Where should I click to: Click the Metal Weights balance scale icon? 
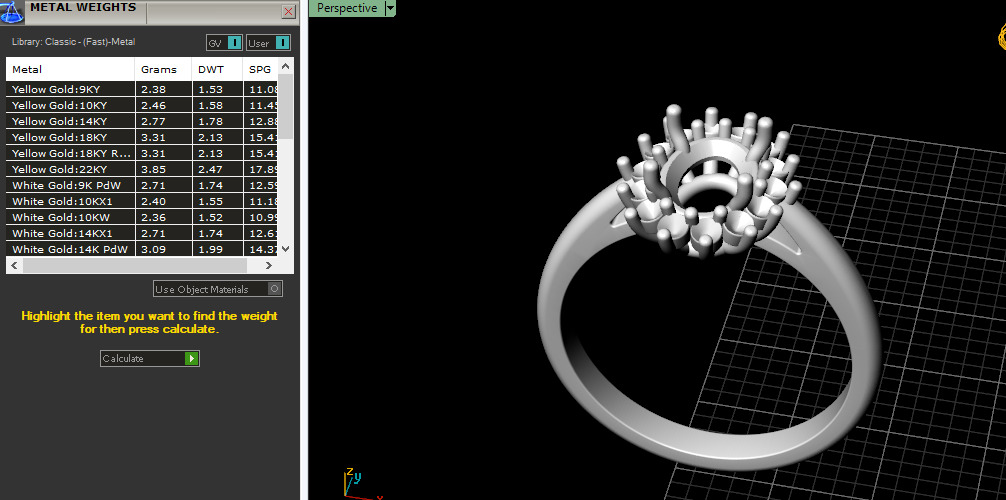coord(11,11)
